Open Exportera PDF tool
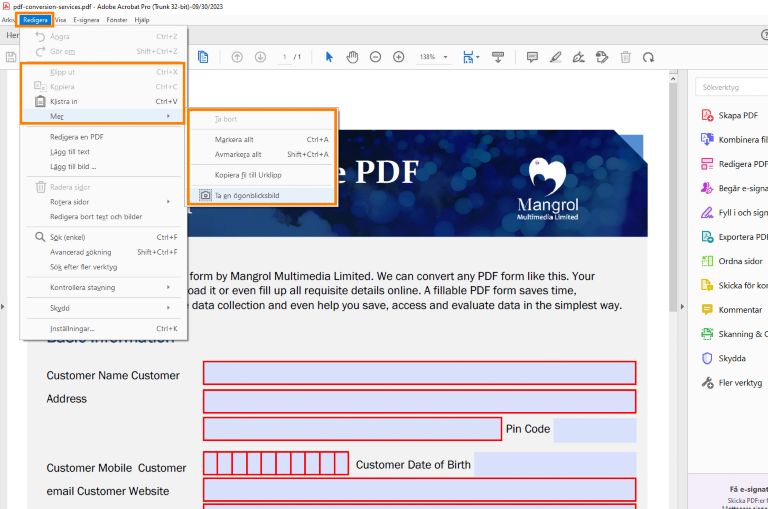Image resolution: width=768 pixels, height=509 pixels. 734,237
